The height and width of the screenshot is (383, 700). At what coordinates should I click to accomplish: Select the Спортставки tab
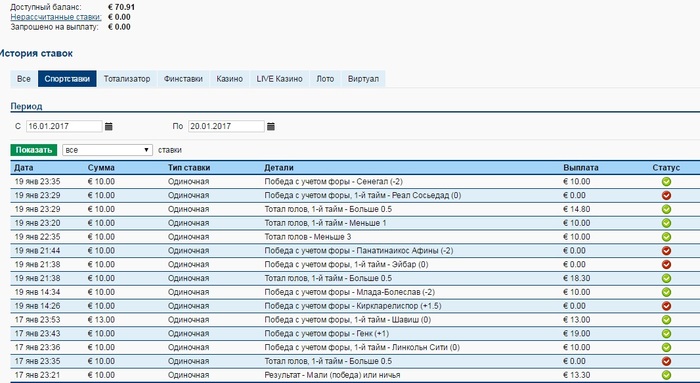[x=67, y=79]
